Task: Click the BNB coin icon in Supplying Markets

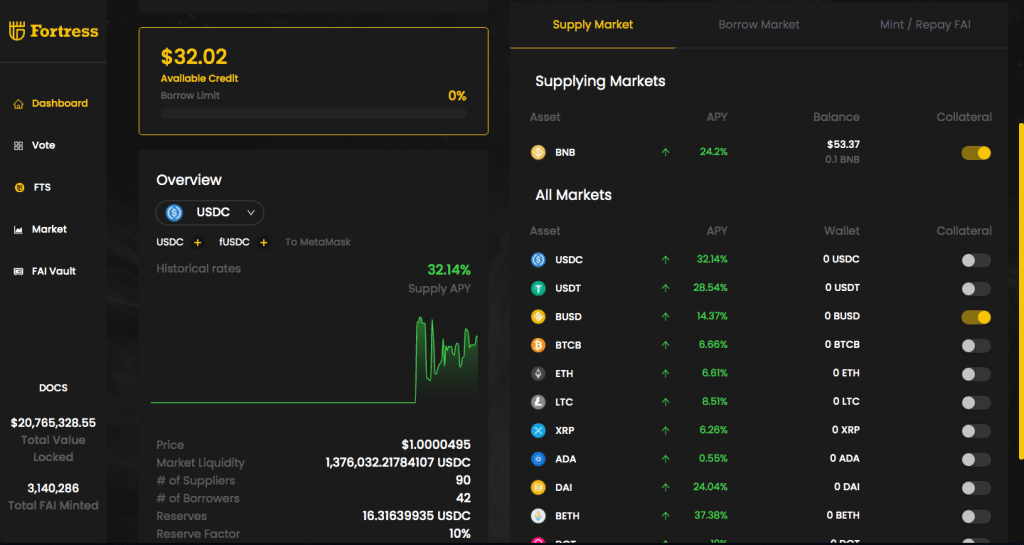Action: coord(538,152)
